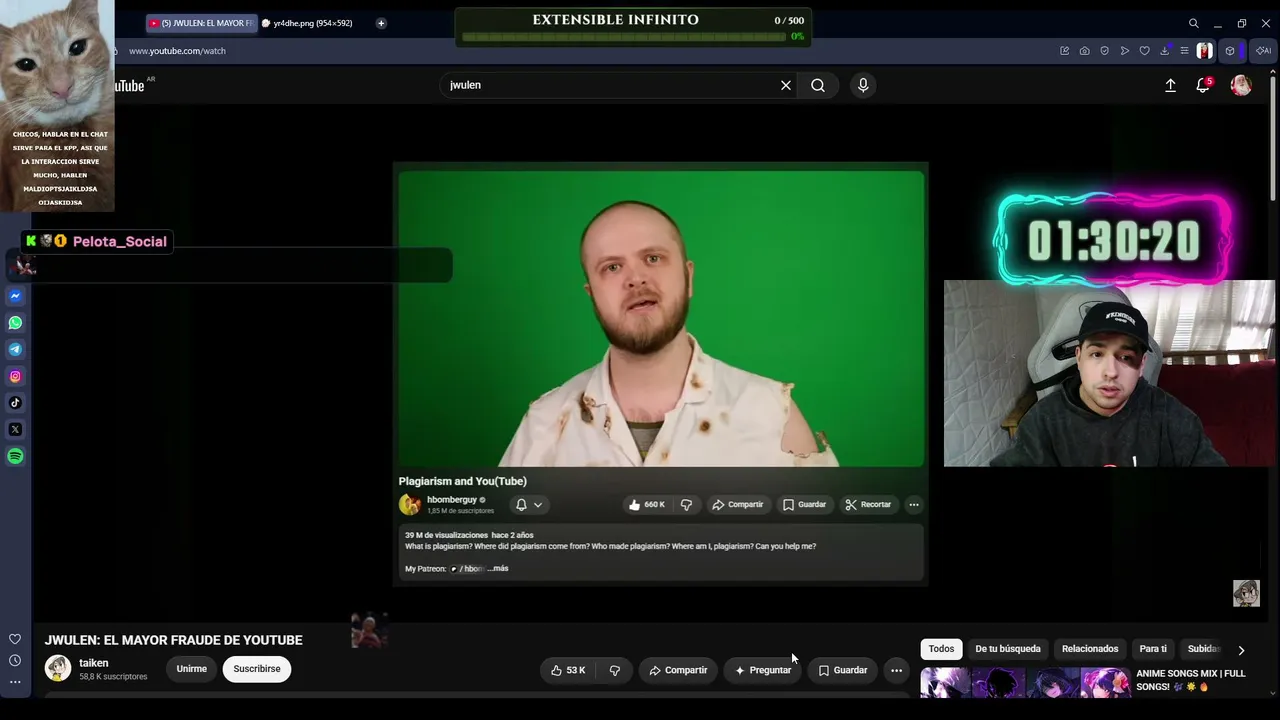Screen dimensions: 1280x720
Task: Click the Preguntar ask button
Action: [763, 670]
